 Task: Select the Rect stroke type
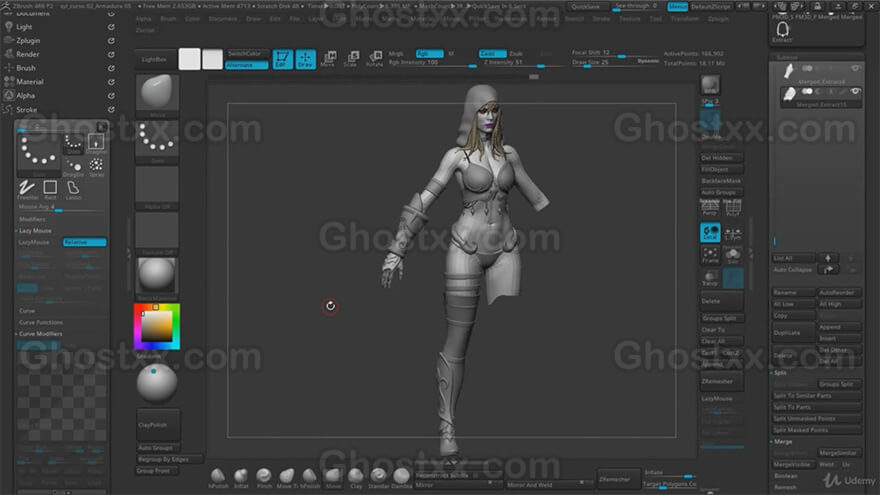click(50, 189)
